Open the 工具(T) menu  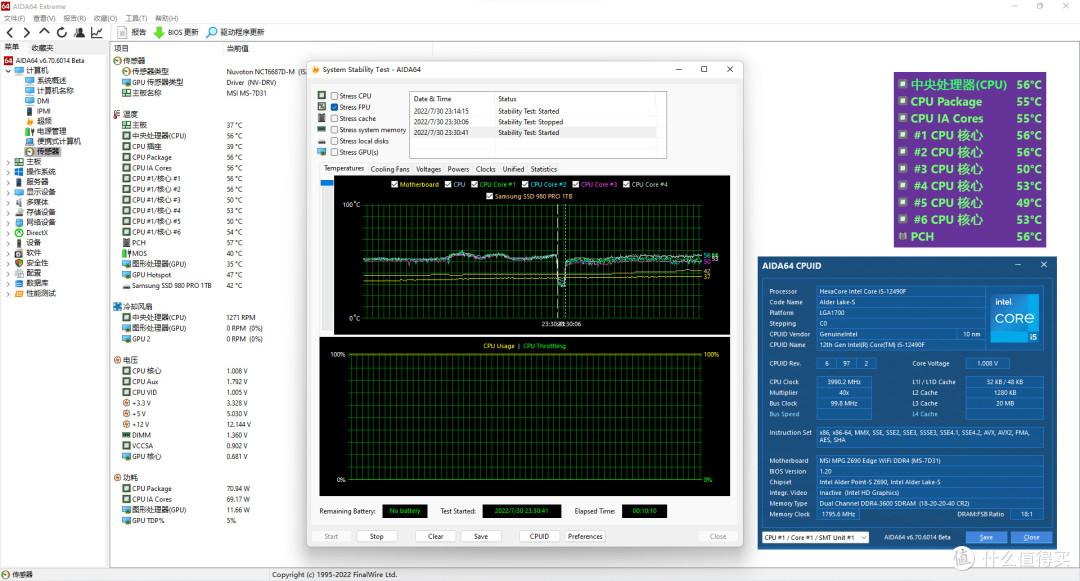(136, 19)
